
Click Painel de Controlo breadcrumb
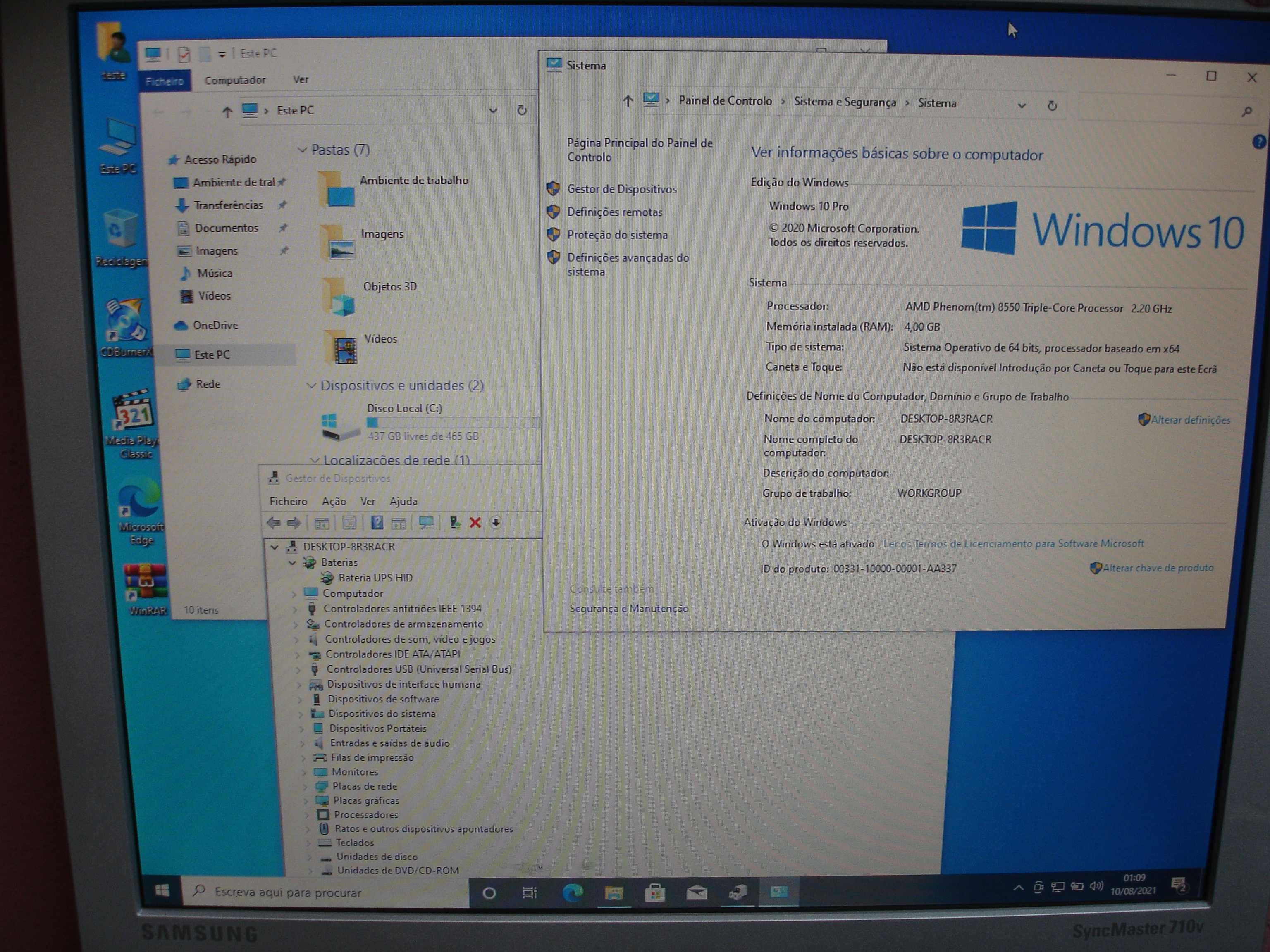tap(725, 101)
